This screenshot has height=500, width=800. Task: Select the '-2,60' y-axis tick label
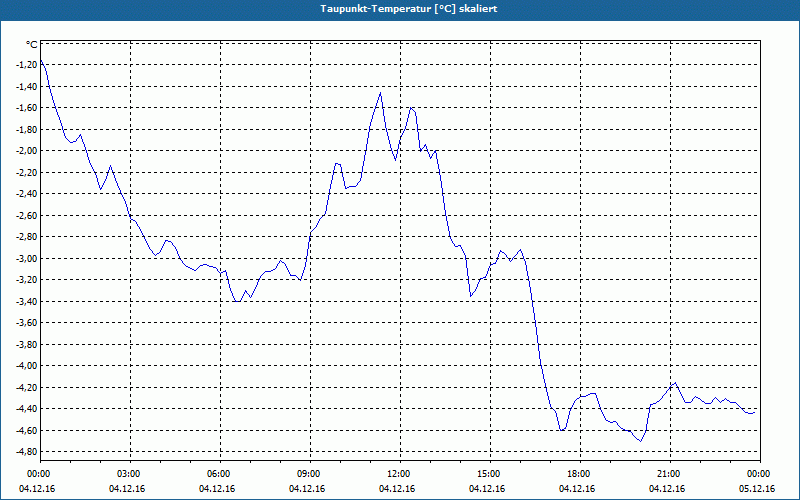28,215
